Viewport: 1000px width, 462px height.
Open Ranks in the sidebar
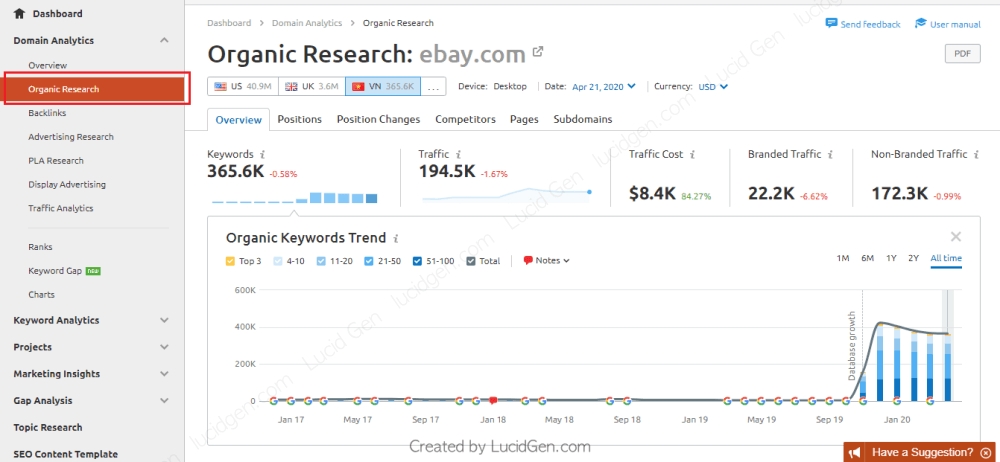click(x=40, y=247)
